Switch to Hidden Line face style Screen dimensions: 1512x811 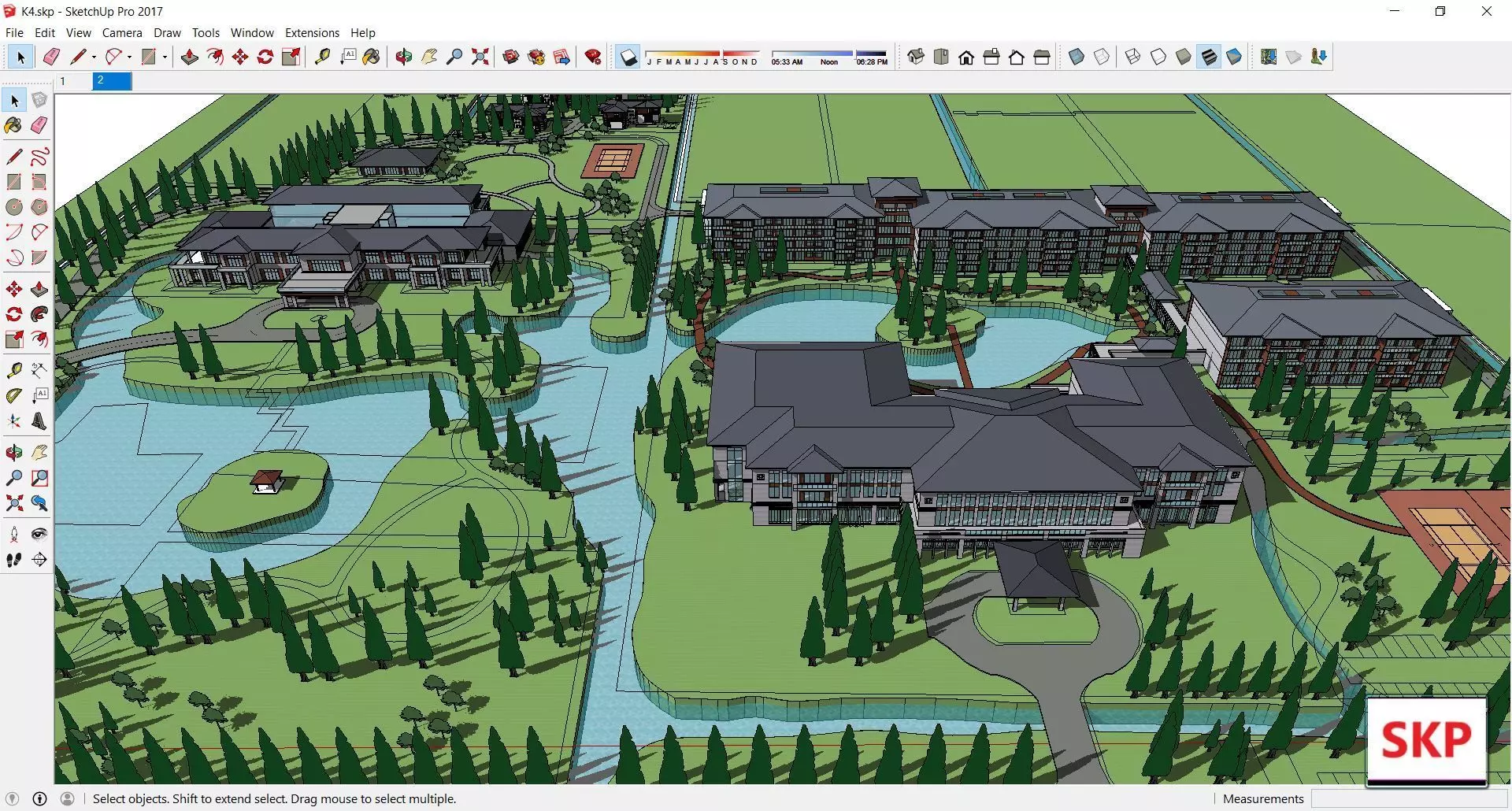pyautogui.click(x=1158, y=57)
